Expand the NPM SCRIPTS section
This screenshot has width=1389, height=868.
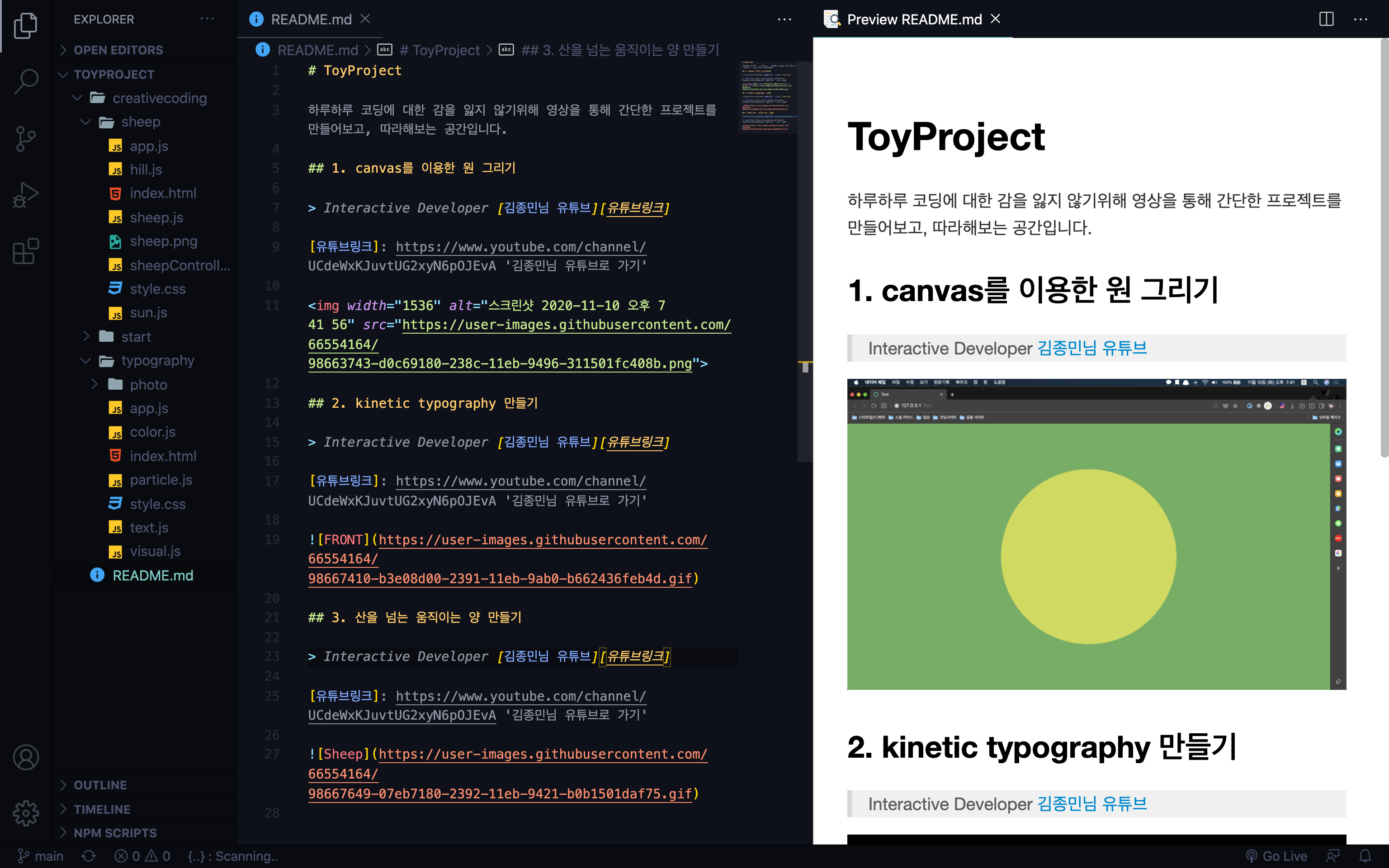pos(115,832)
